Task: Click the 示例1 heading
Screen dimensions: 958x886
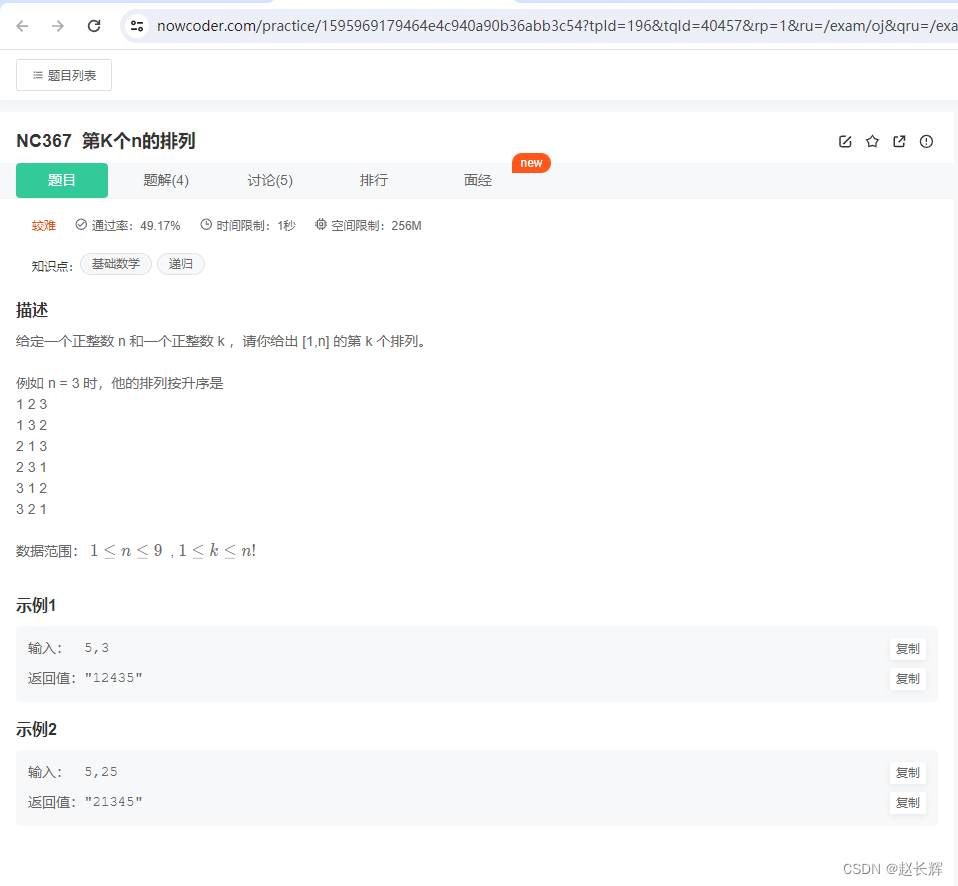Action: pyautogui.click(x=36, y=606)
